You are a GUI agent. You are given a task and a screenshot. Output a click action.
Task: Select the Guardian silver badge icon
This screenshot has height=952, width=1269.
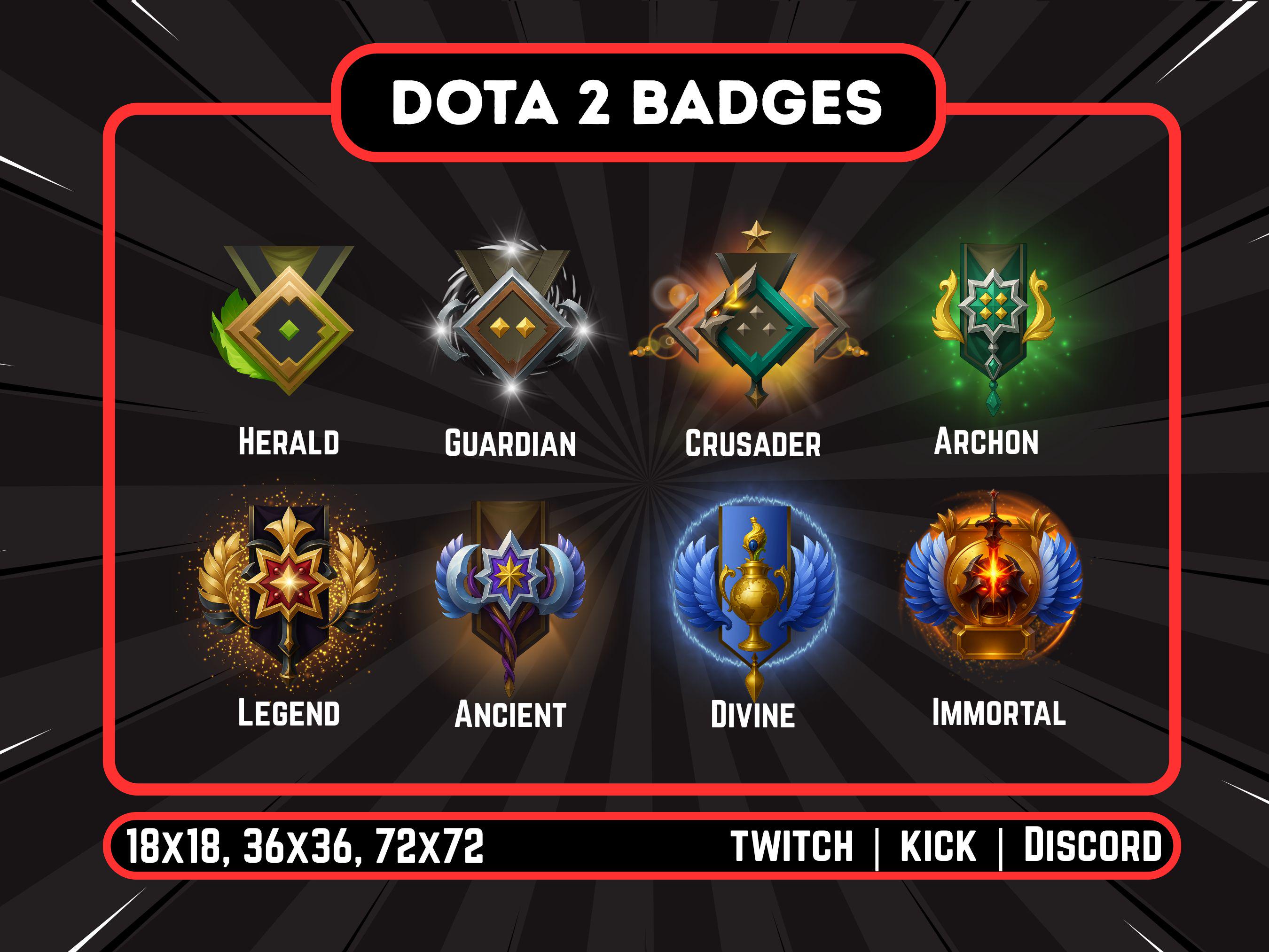click(x=512, y=319)
